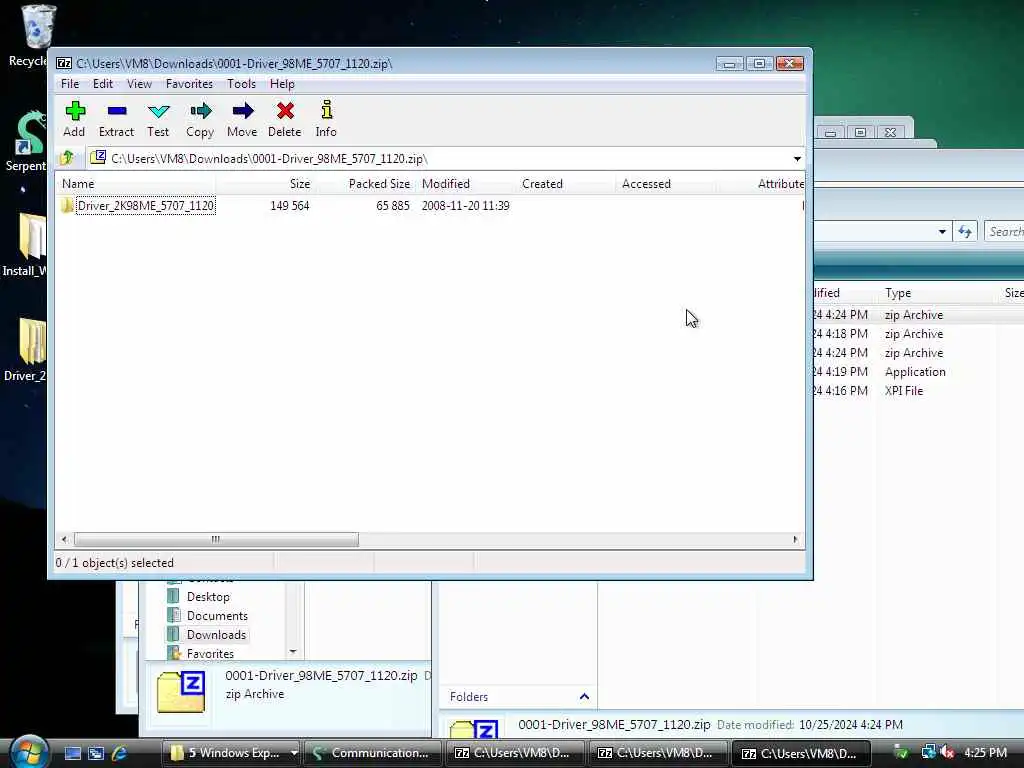1024x768 pixels.
Task: Expand the 7-Zip address path dropdown
Action: 797,159
